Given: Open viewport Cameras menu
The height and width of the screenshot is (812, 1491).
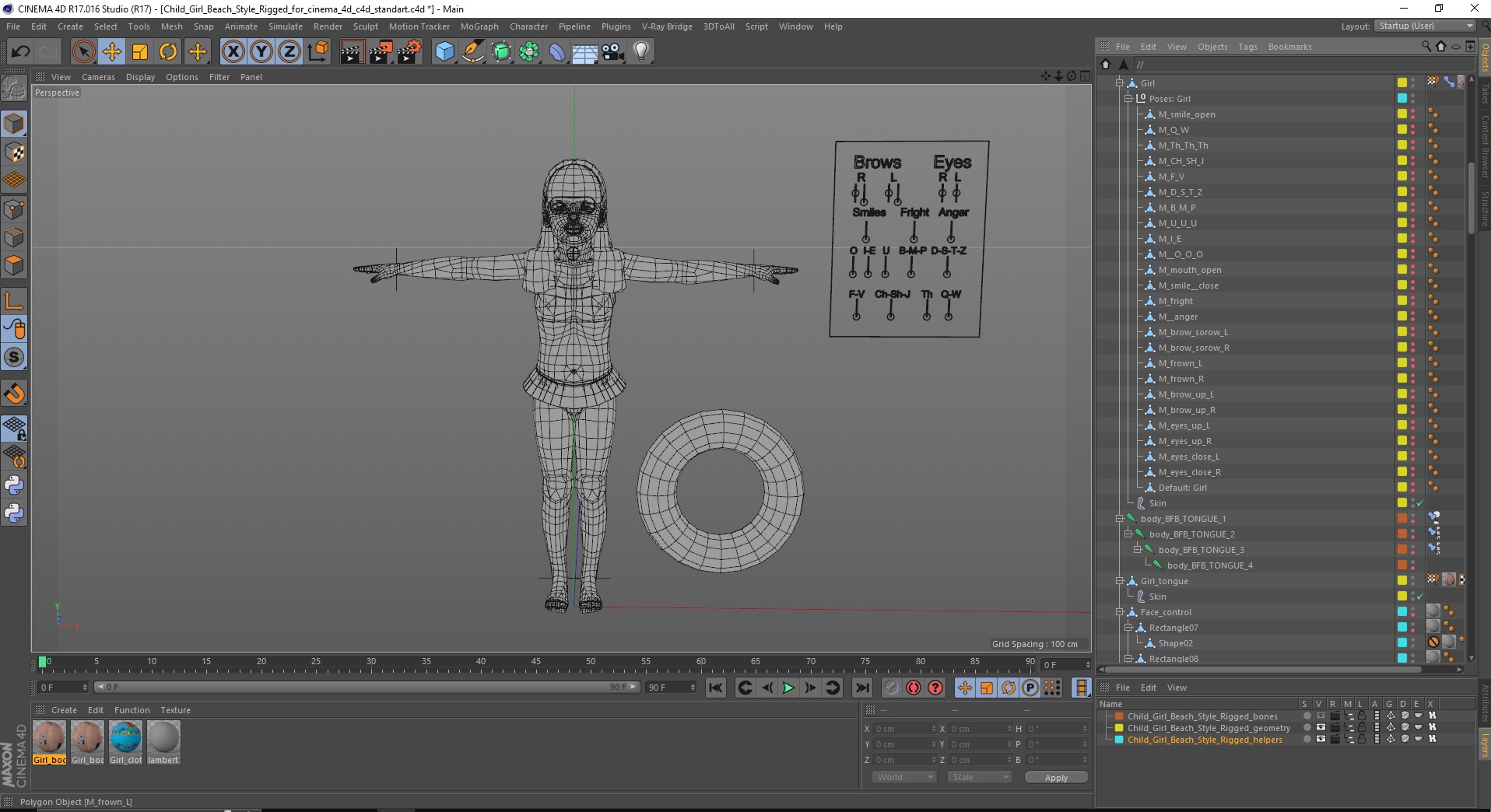Looking at the screenshot, I should (x=98, y=77).
